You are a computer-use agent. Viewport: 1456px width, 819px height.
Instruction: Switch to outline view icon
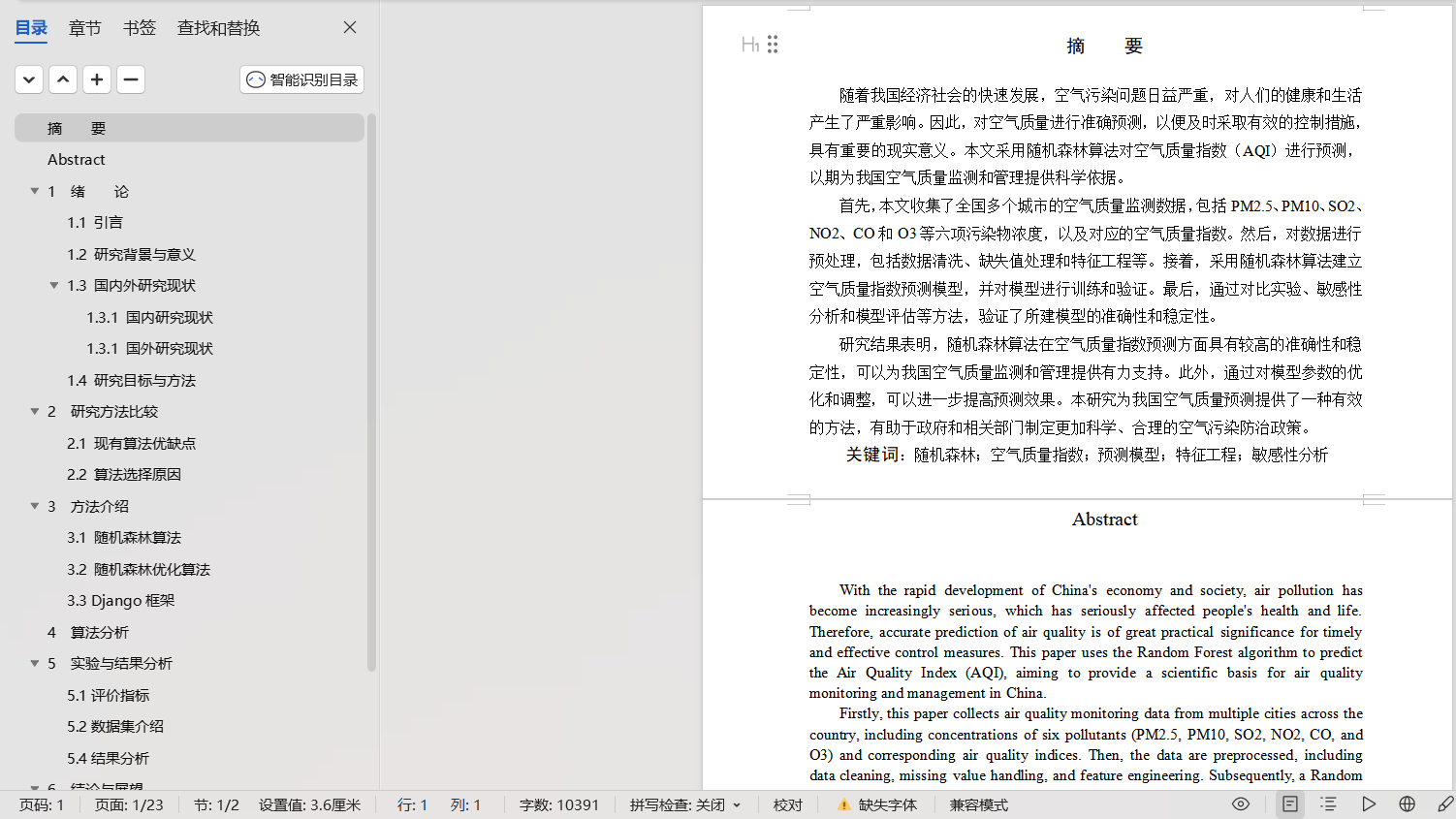[1328, 804]
